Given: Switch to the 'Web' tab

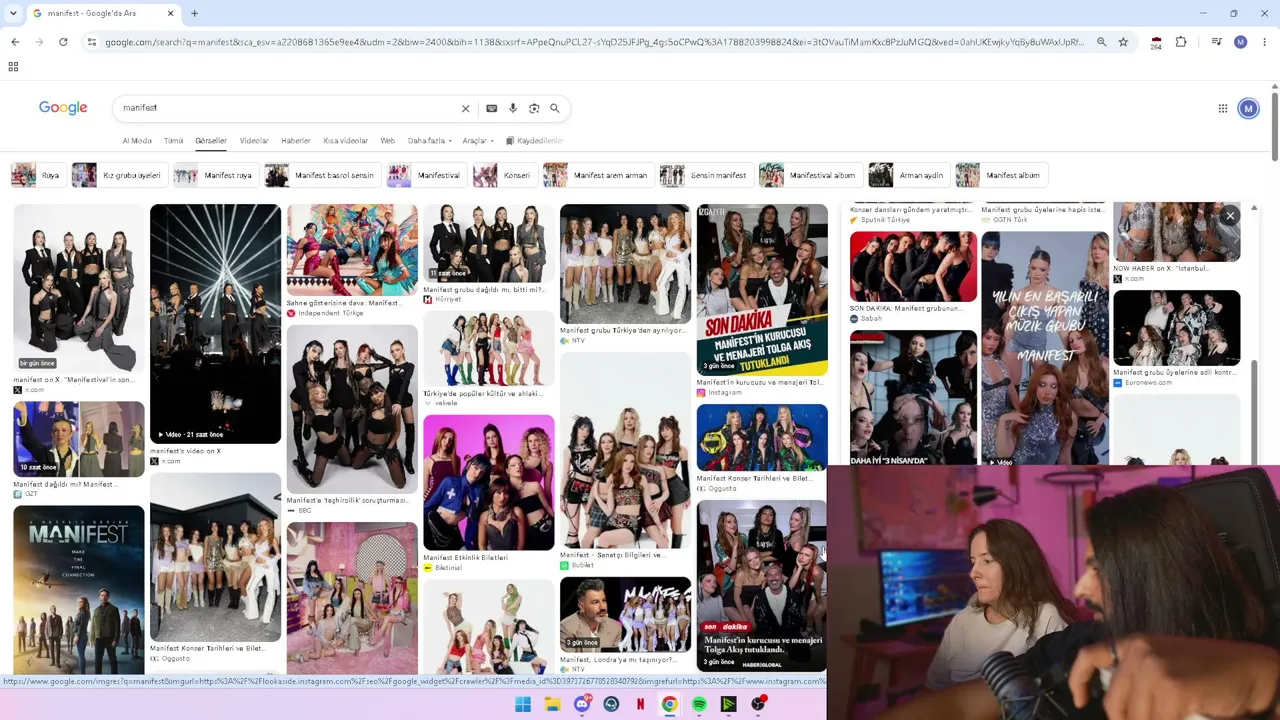Looking at the screenshot, I should click(388, 141).
